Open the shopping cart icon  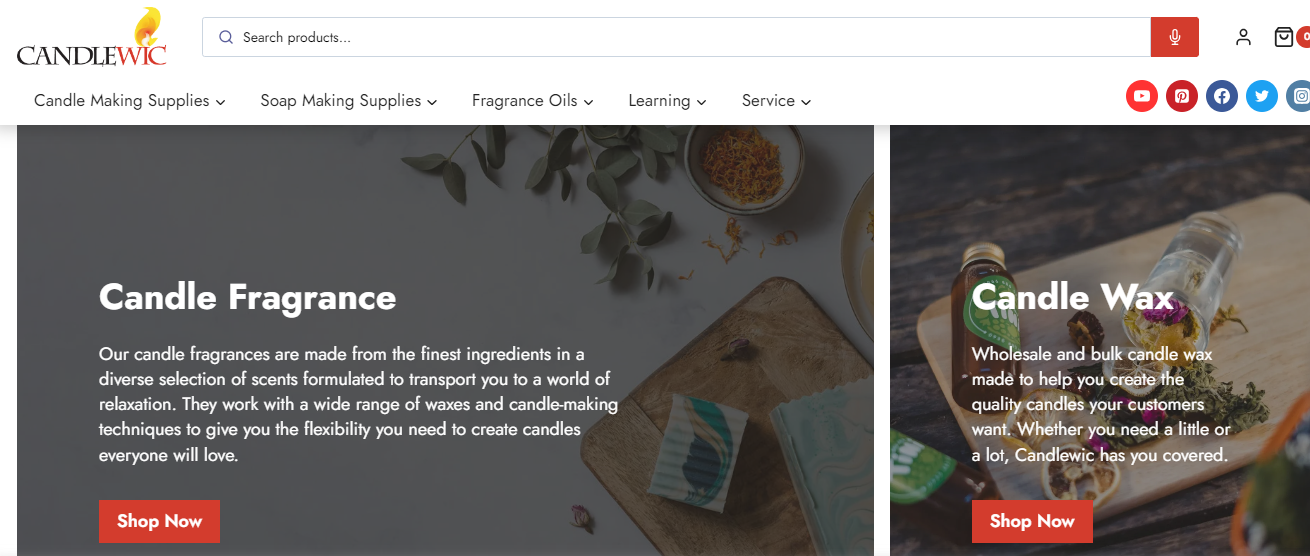point(1284,38)
